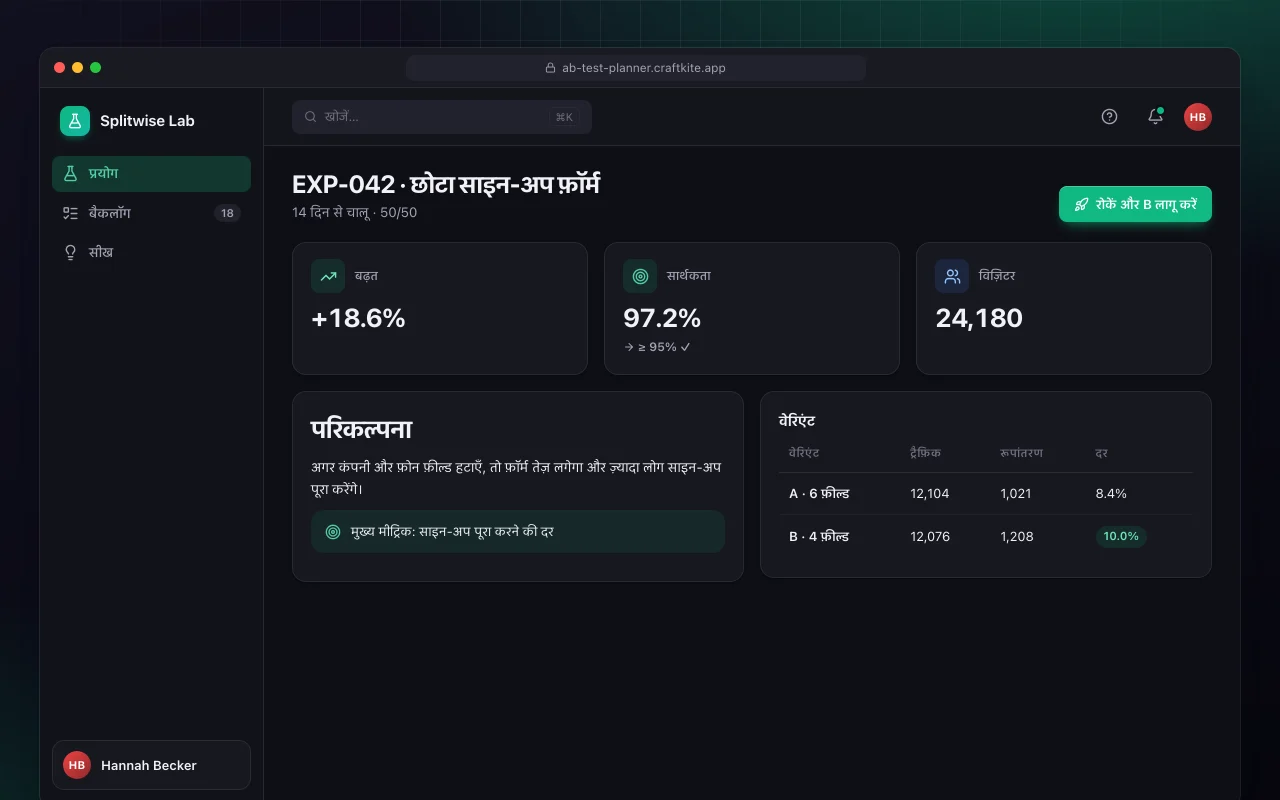Viewport: 1280px width, 800px height.
Task: Click the 97.2% significance value
Action: pos(662,319)
